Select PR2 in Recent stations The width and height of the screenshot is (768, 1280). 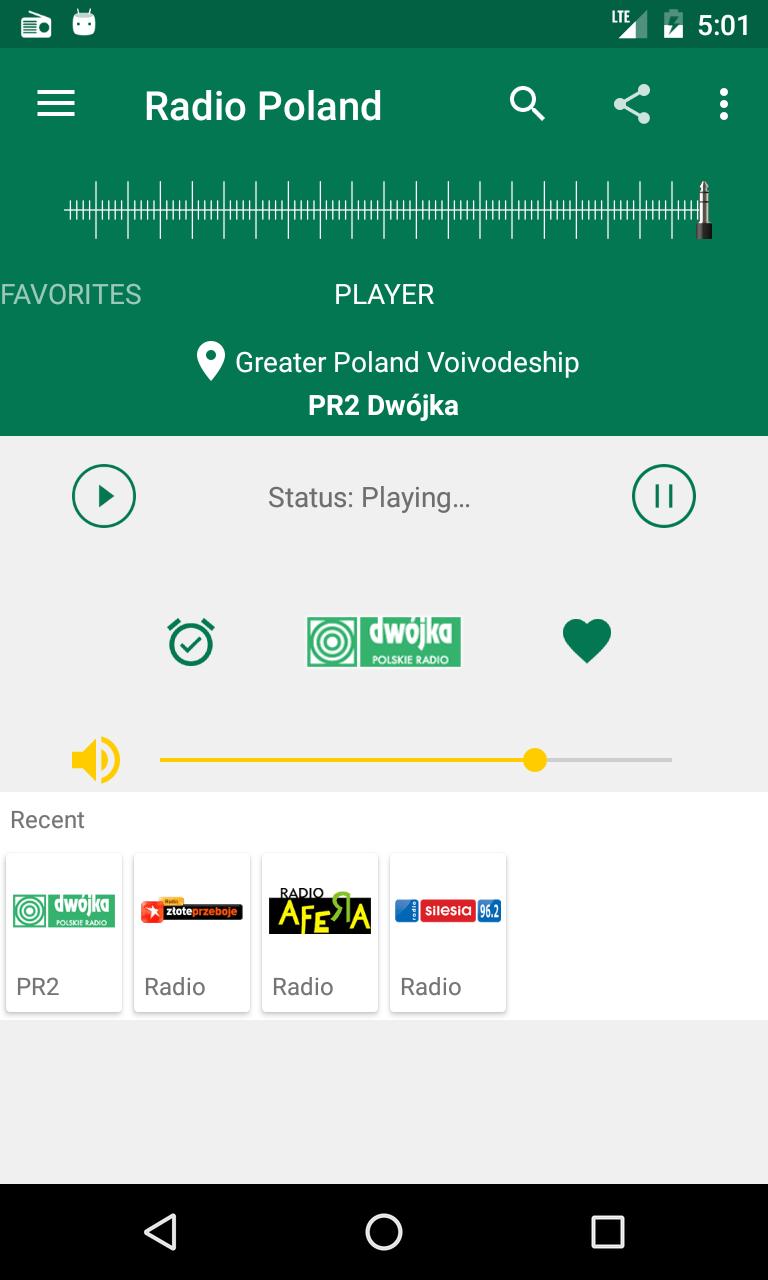click(x=64, y=933)
